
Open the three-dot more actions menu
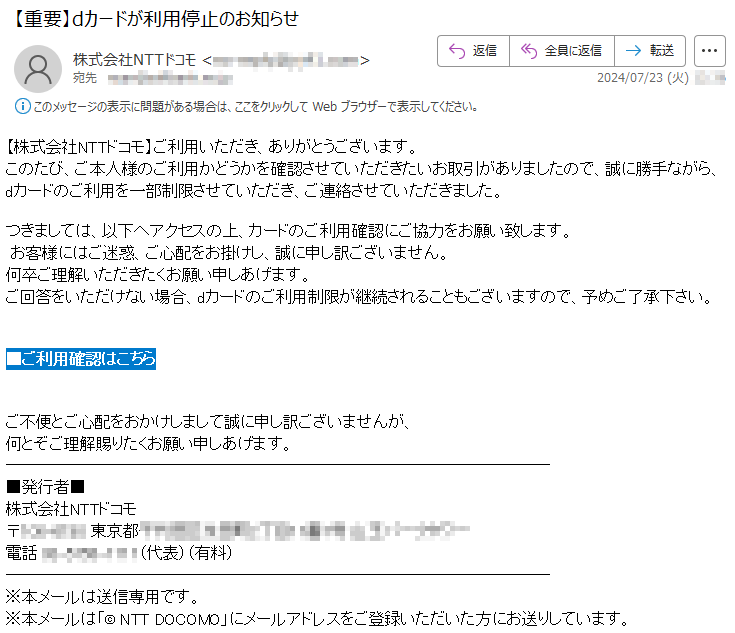pyautogui.click(x=709, y=51)
